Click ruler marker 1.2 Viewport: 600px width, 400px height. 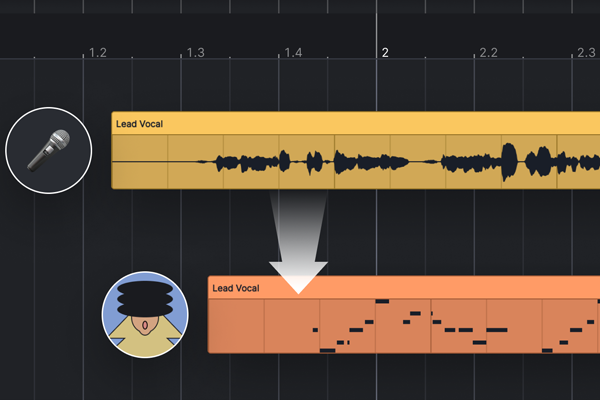pyautogui.click(x=98, y=52)
